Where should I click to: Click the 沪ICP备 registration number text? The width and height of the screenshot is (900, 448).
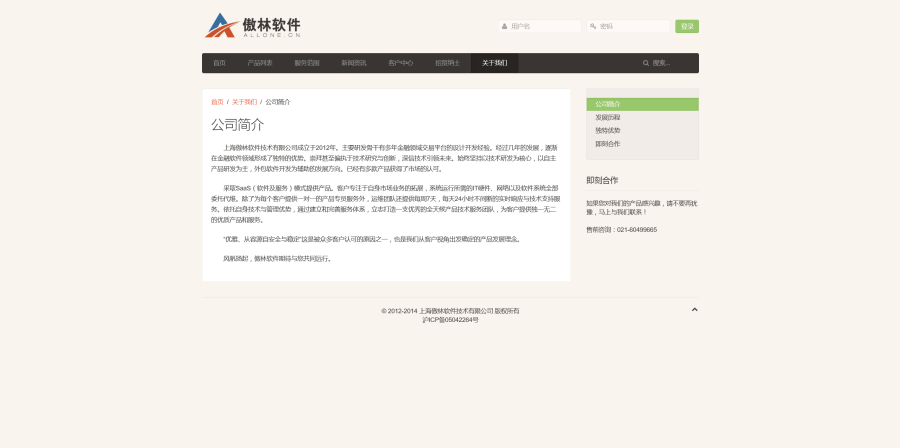[451, 320]
